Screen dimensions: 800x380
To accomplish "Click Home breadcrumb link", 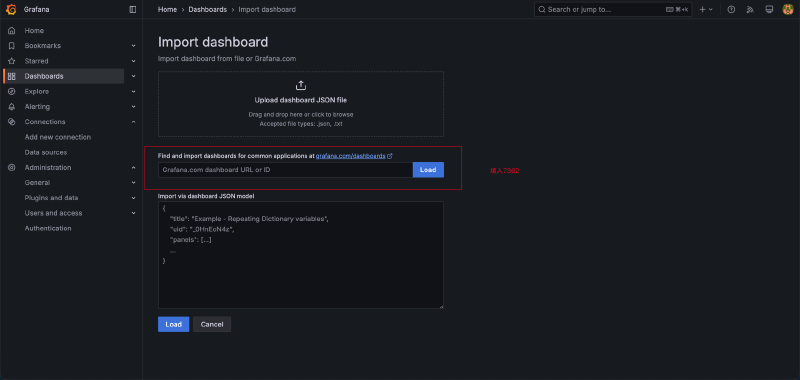I will click(x=168, y=9).
